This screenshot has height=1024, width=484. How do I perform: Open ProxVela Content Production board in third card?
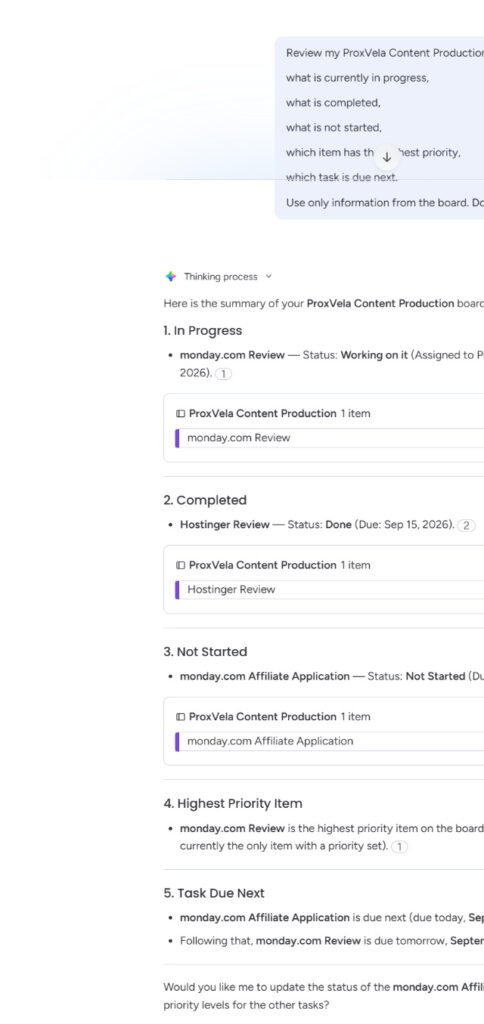coord(263,716)
